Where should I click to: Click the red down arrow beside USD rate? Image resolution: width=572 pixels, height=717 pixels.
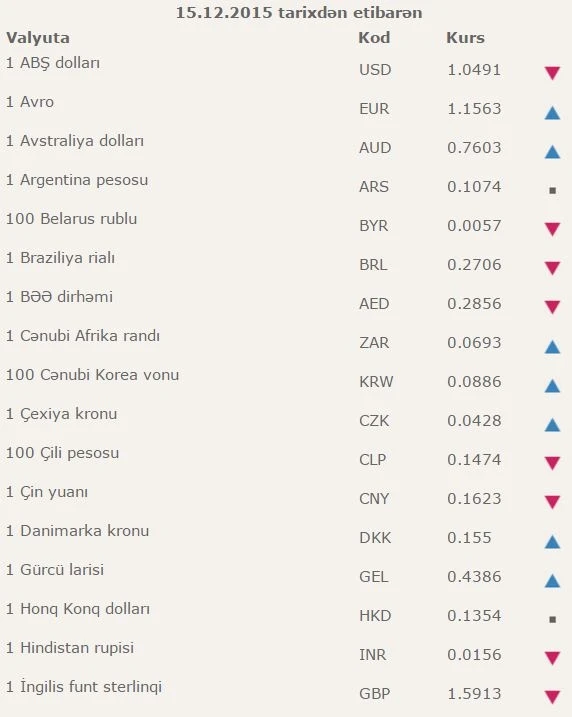[552, 73]
